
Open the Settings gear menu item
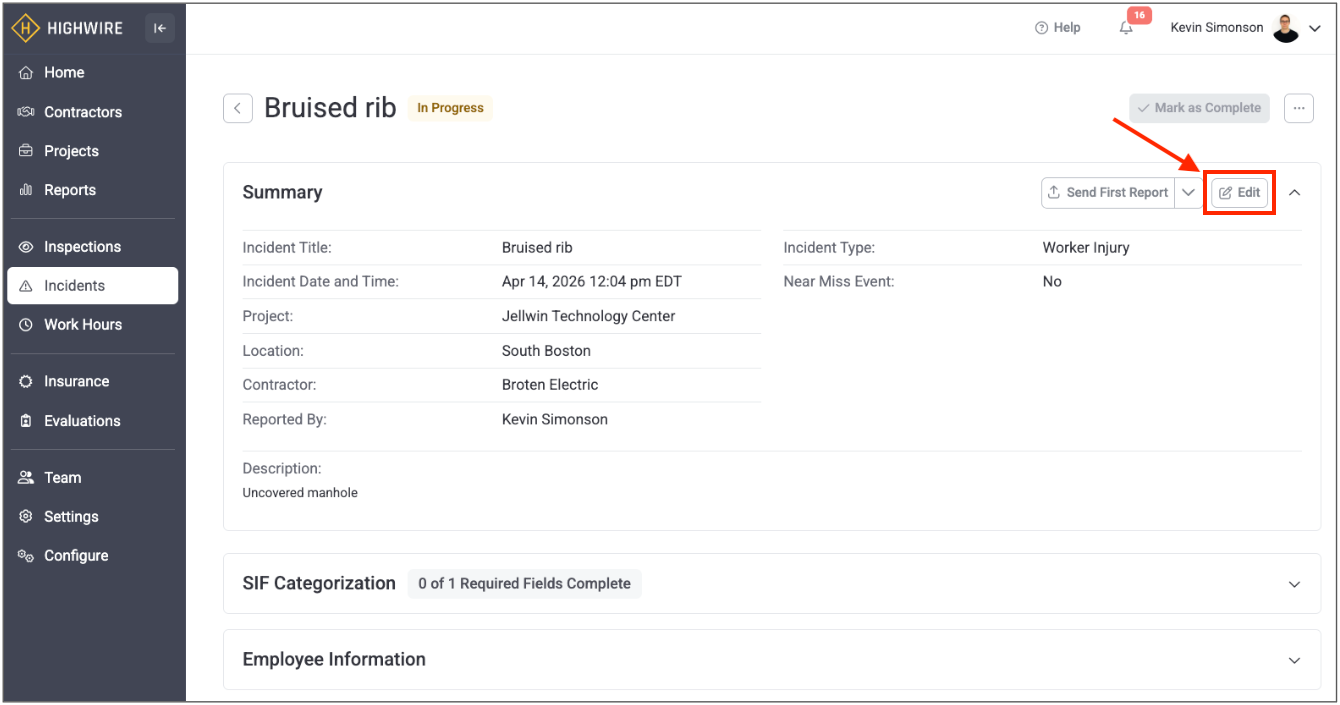click(71, 517)
